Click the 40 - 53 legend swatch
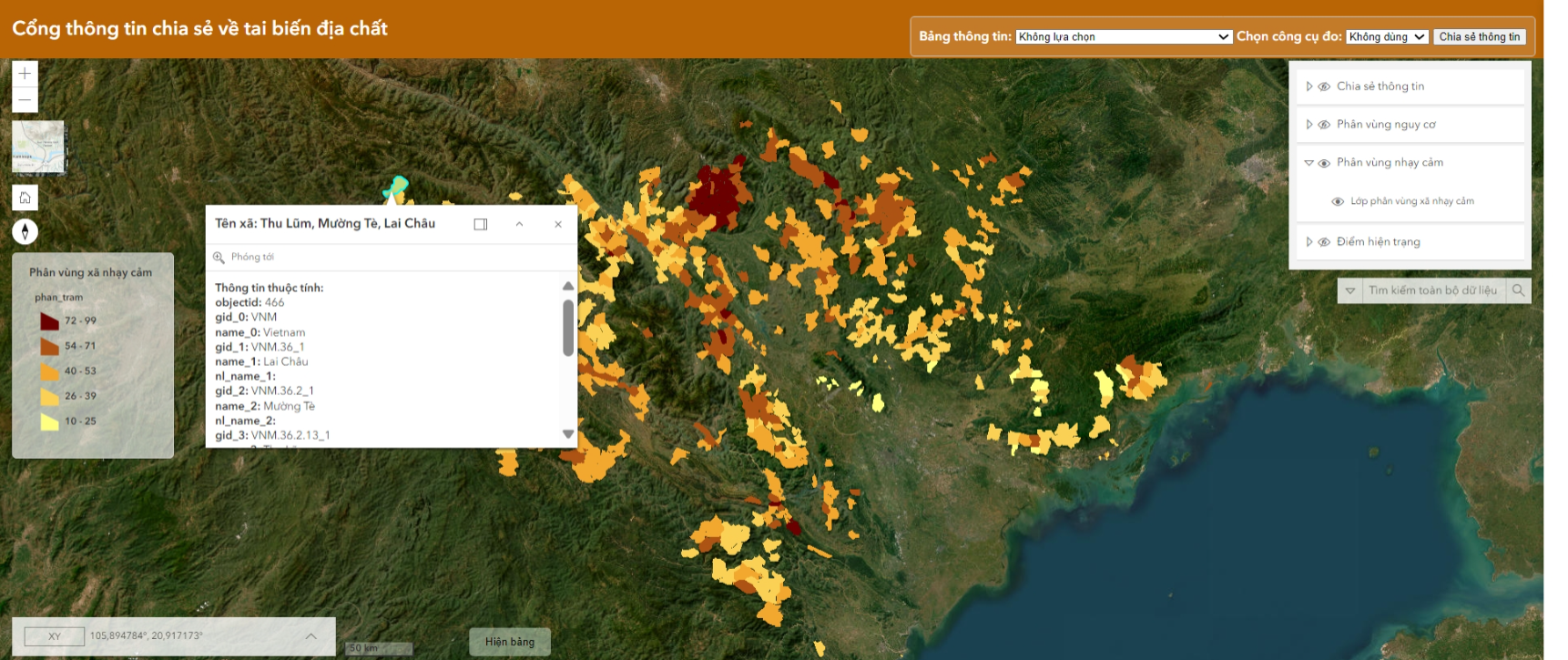The height and width of the screenshot is (660, 1568). [49, 371]
